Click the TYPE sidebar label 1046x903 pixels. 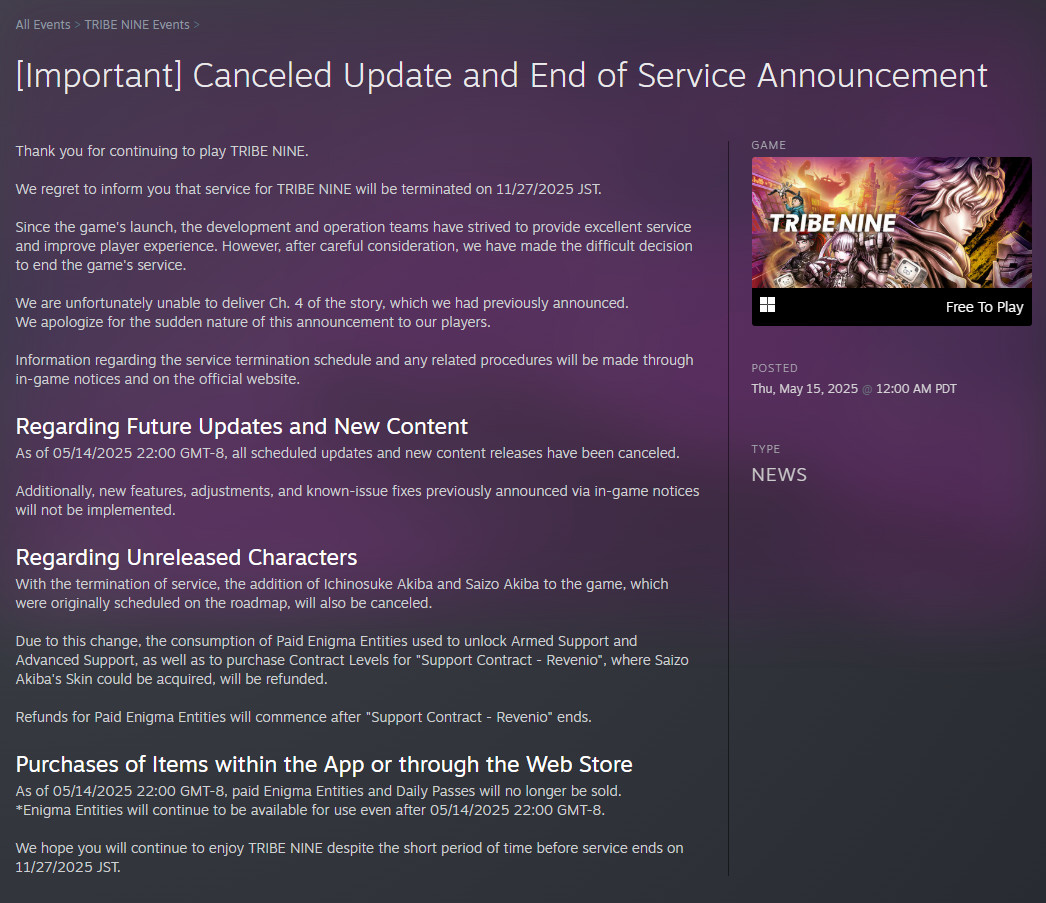click(x=765, y=449)
